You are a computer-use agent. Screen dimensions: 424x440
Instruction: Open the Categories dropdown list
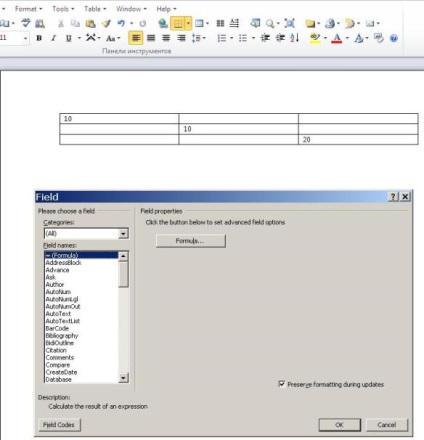tap(123, 234)
